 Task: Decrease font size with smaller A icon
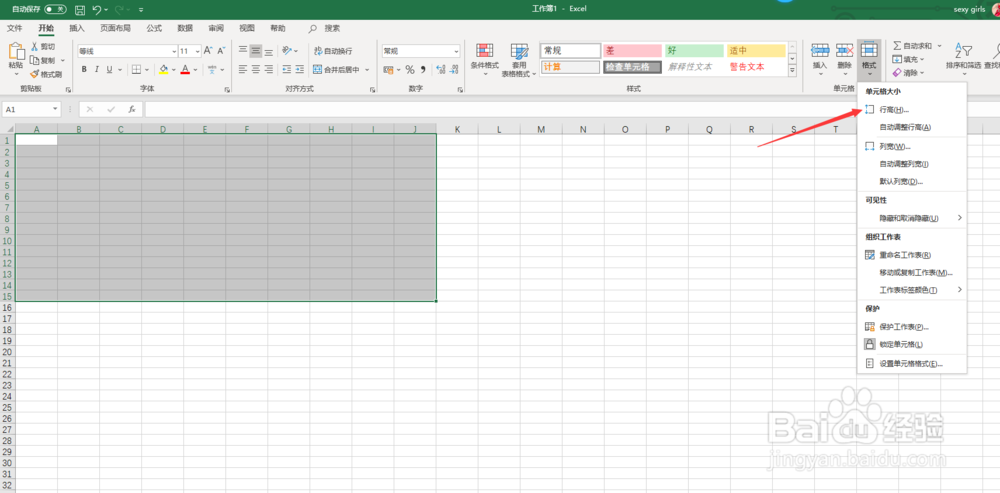pyautogui.click(x=221, y=51)
